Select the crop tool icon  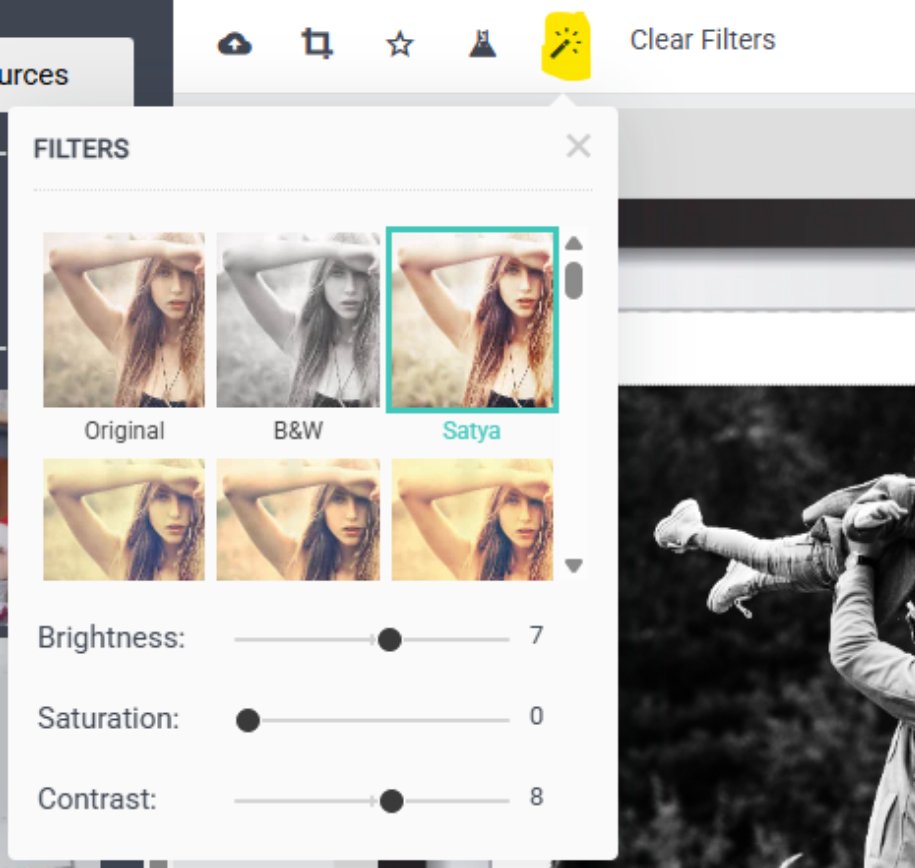point(317,43)
